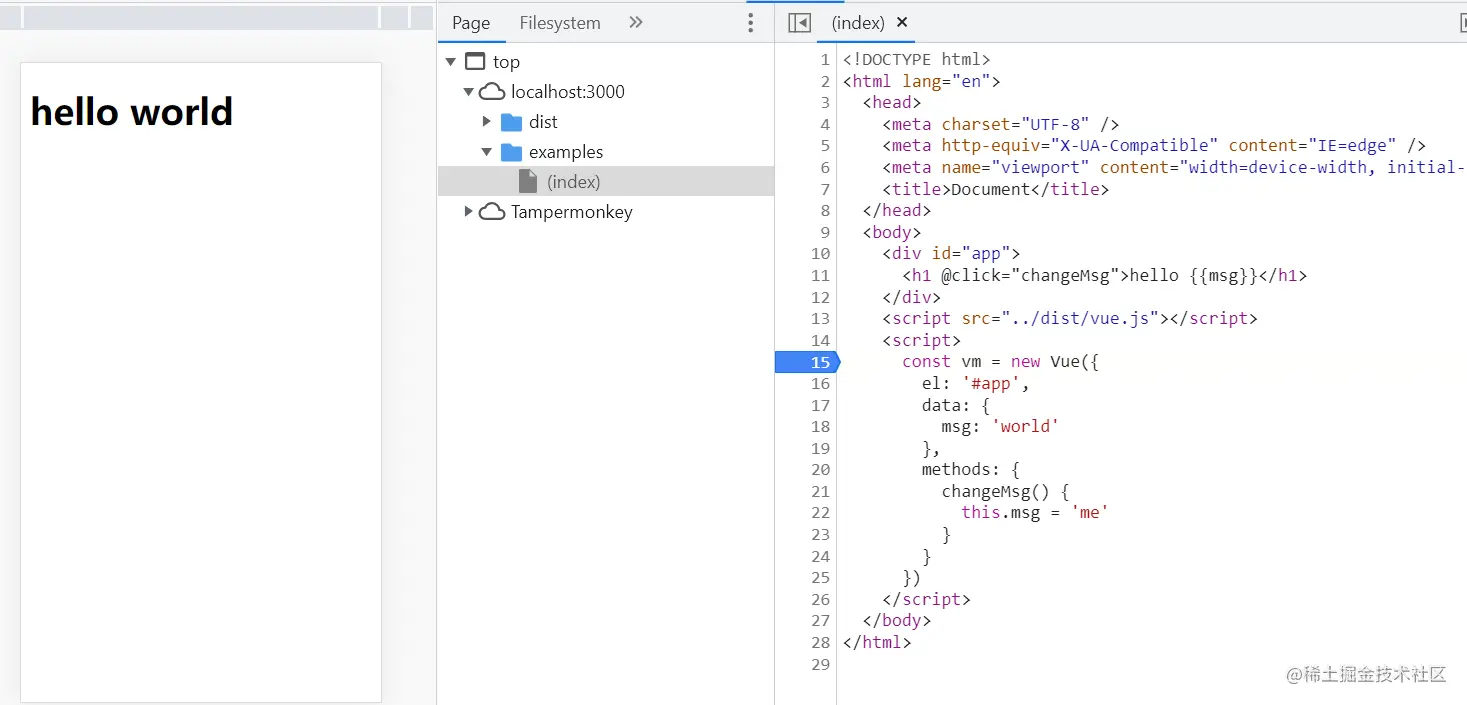
Task: Expand the dist folder
Action: click(487, 122)
